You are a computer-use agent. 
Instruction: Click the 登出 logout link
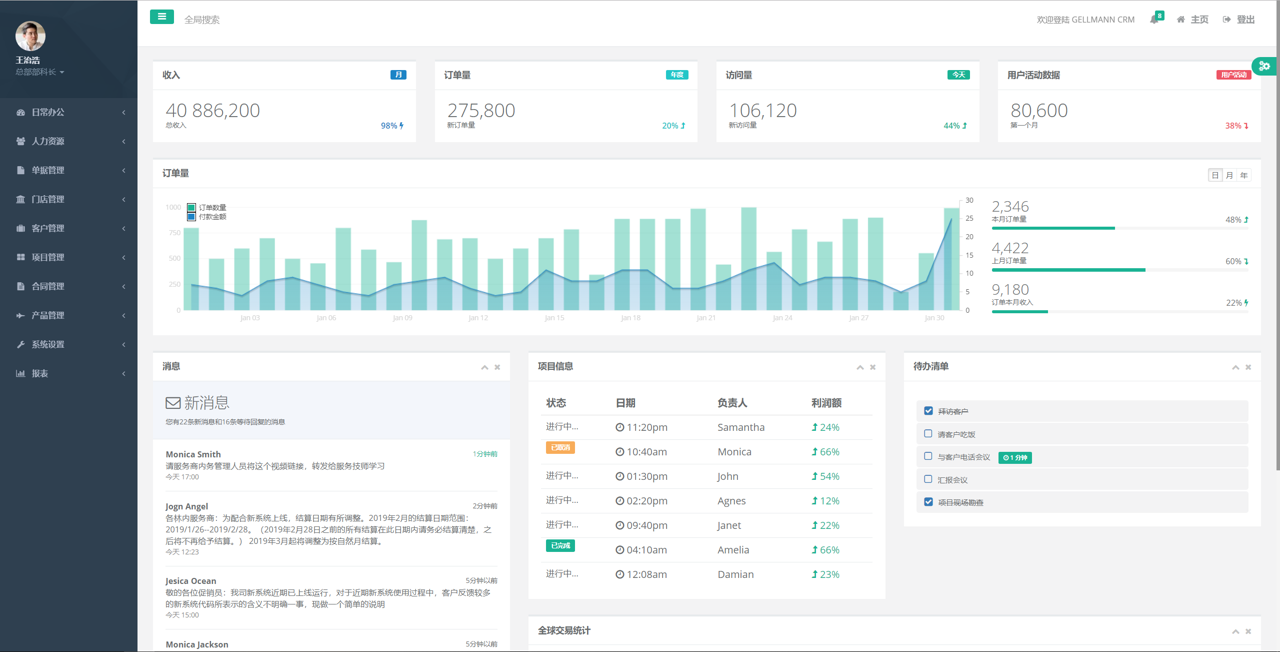tap(1239, 20)
